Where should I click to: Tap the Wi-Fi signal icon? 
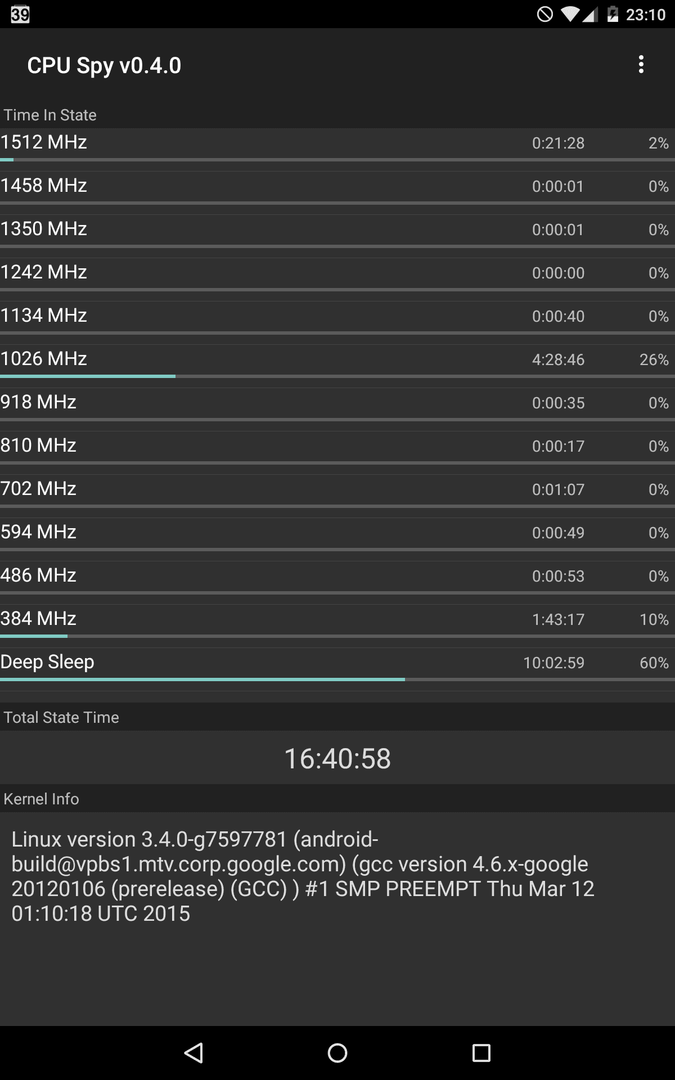click(x=570, y=14)
